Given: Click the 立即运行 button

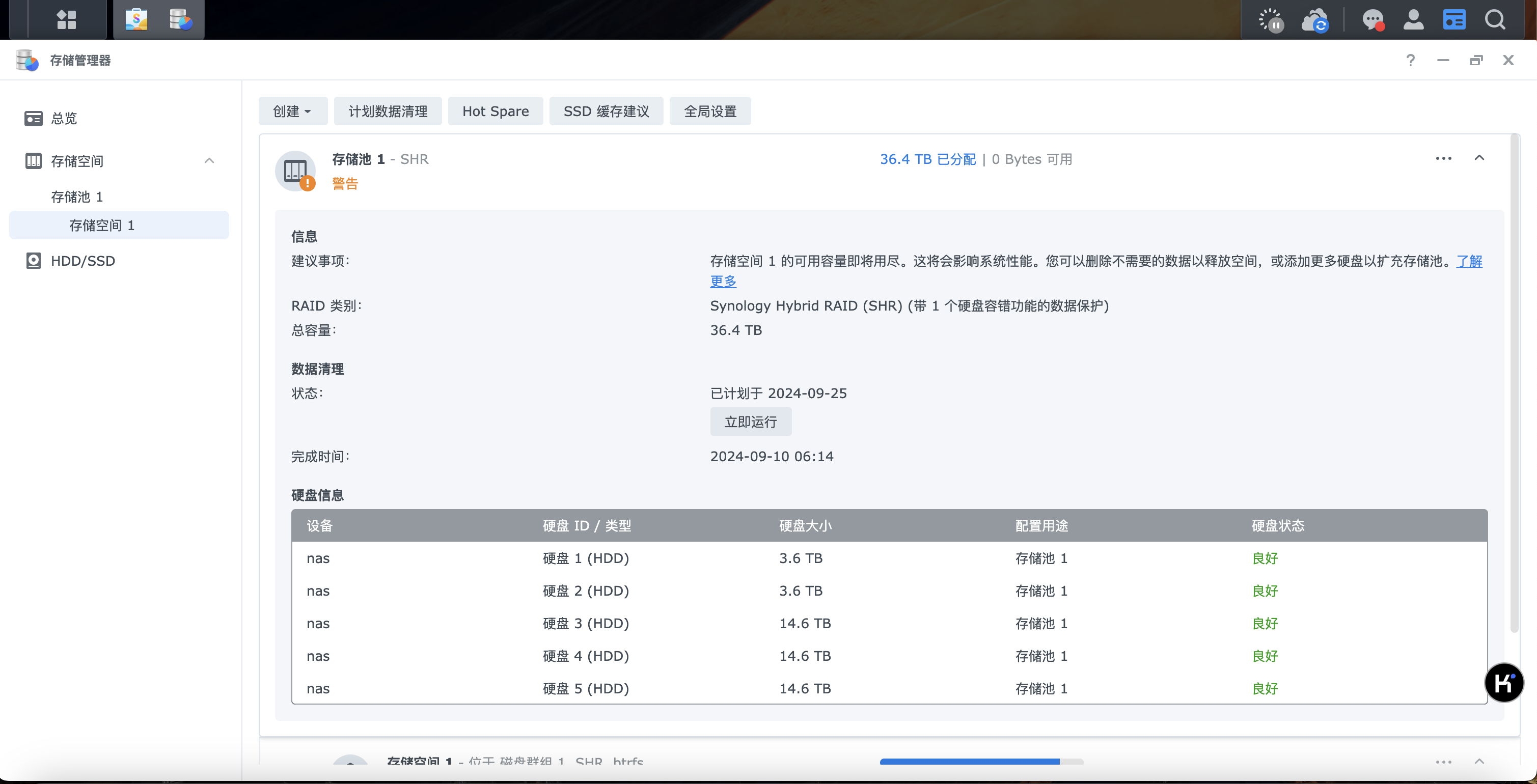Looking at the screenshot, I should point(751,421).
